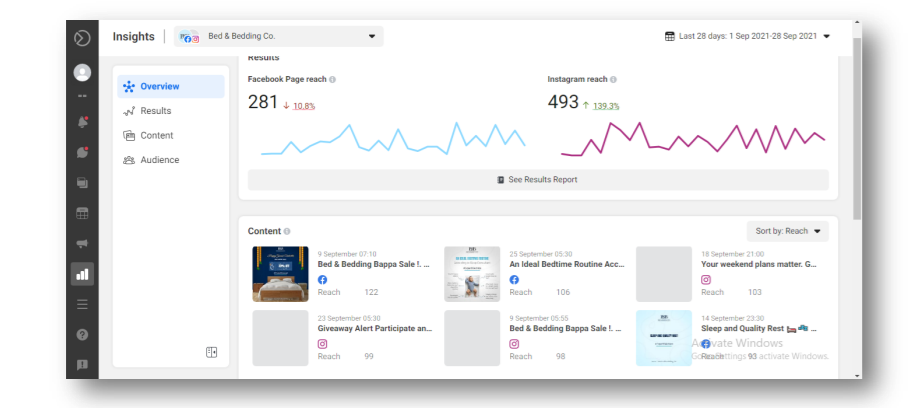
Task: Click info icon next to Instagram reach
Action: coord(613,79)
